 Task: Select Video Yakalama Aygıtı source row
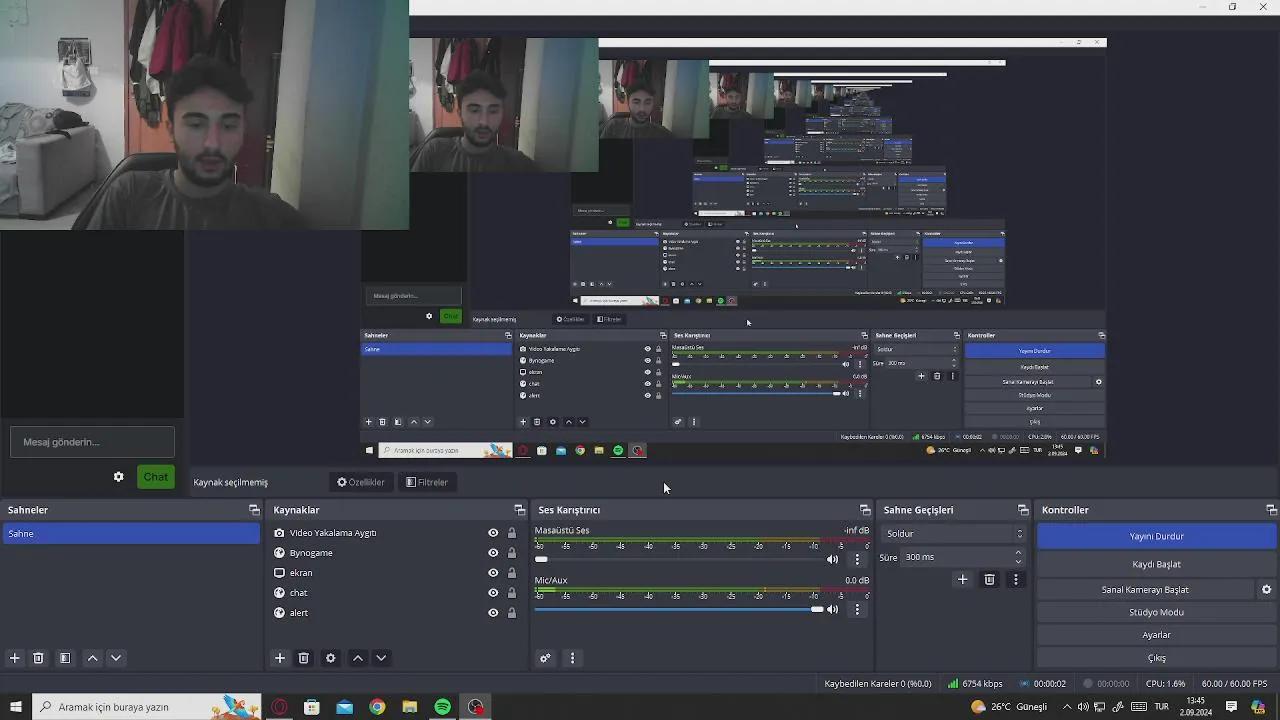click(x=397, y=533)
